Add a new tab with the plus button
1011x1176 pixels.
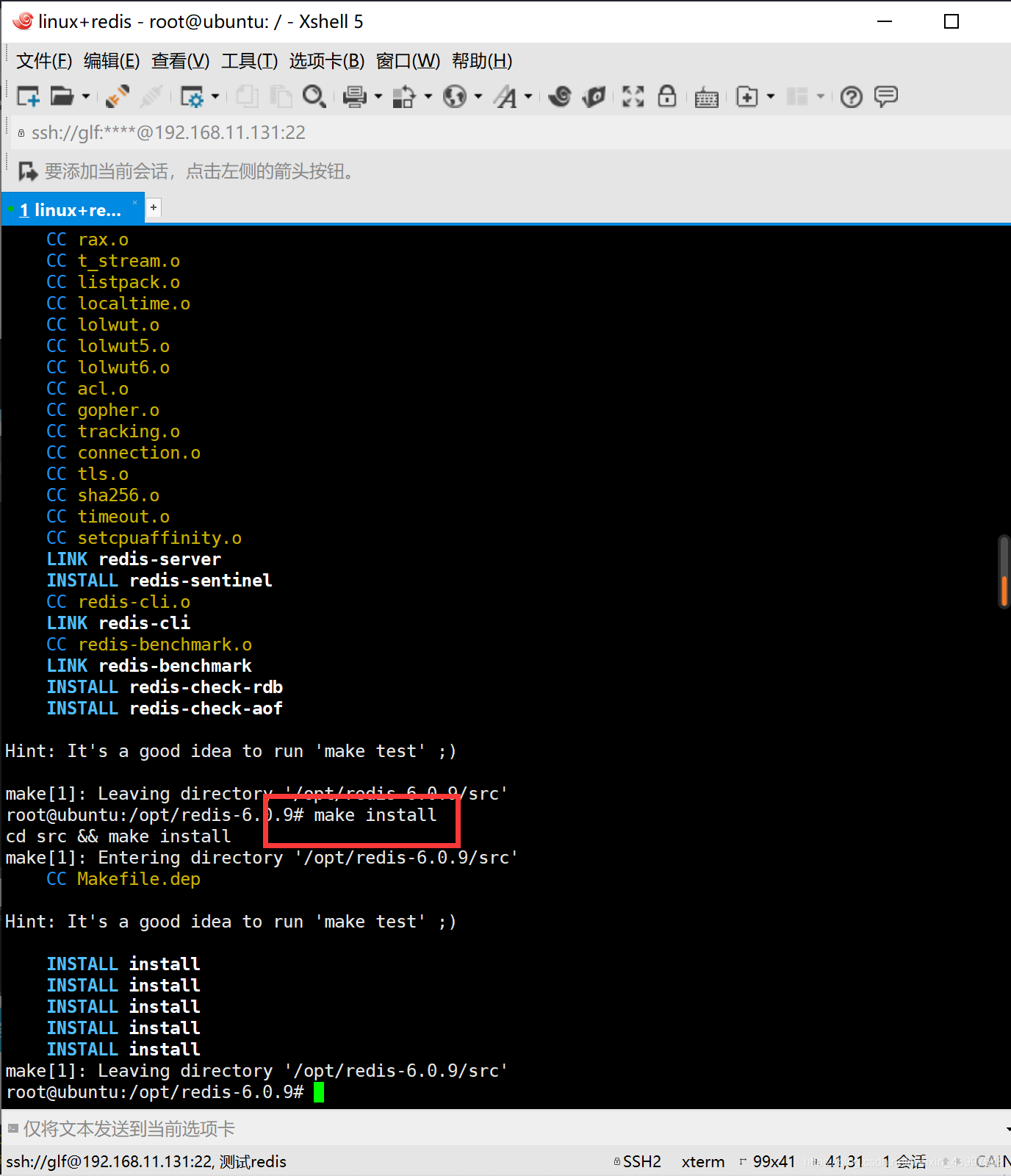[x=154, y=207]
